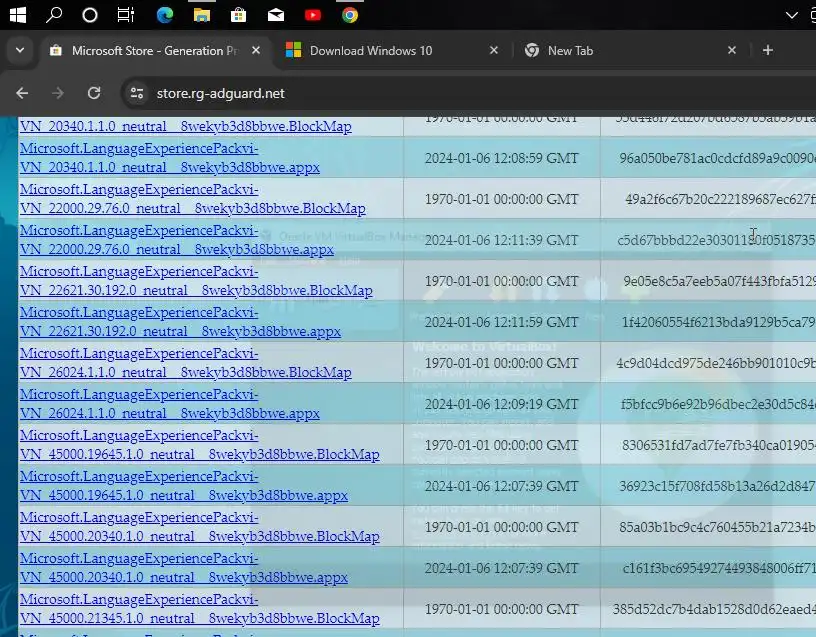Select hash starting with 8306531fd7ad7f
Image resolution: width=816 pixels, height=637 pixels.
[719, 445]
